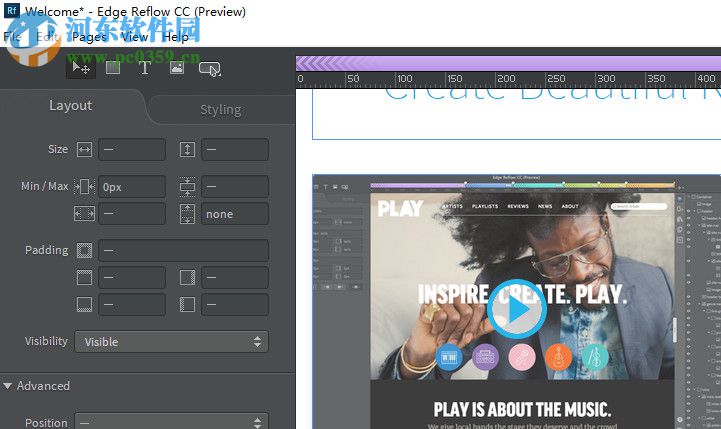Open the Help menu
Image resolution: width=721 pixels, height=429 pixels.
coord(175,37)
